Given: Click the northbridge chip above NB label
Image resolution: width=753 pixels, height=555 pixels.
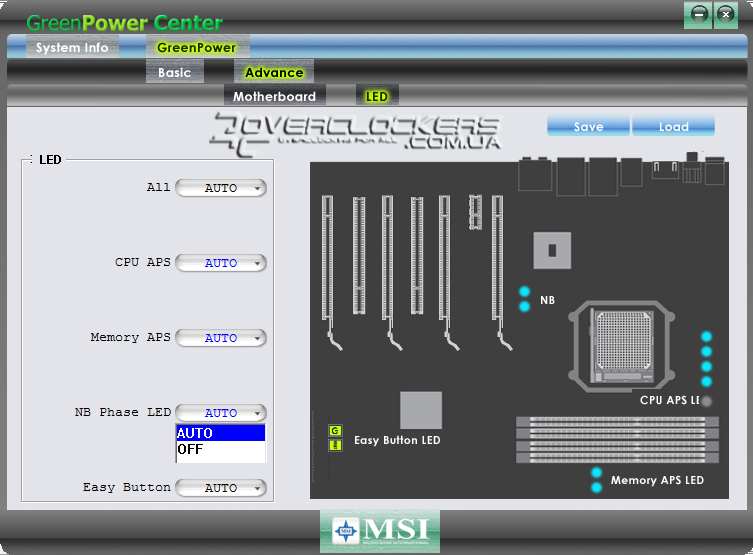Looking at the screenshot, I should [x=552, y=250].
